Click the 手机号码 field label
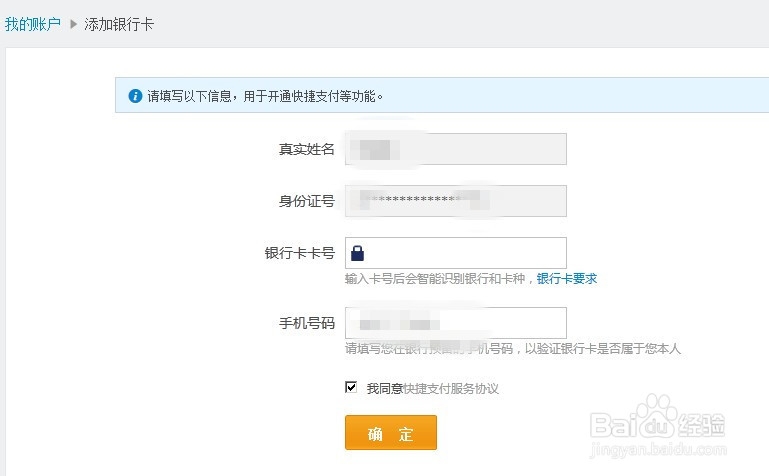 [x=306, y=323]
